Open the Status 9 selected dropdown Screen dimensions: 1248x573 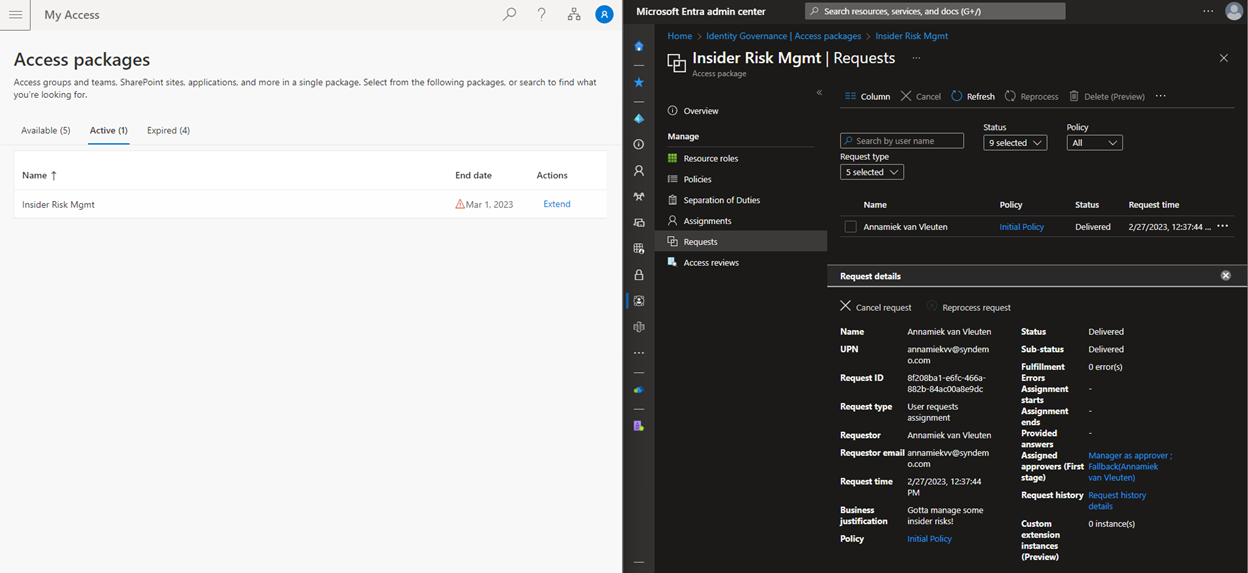pos(1015,143)
